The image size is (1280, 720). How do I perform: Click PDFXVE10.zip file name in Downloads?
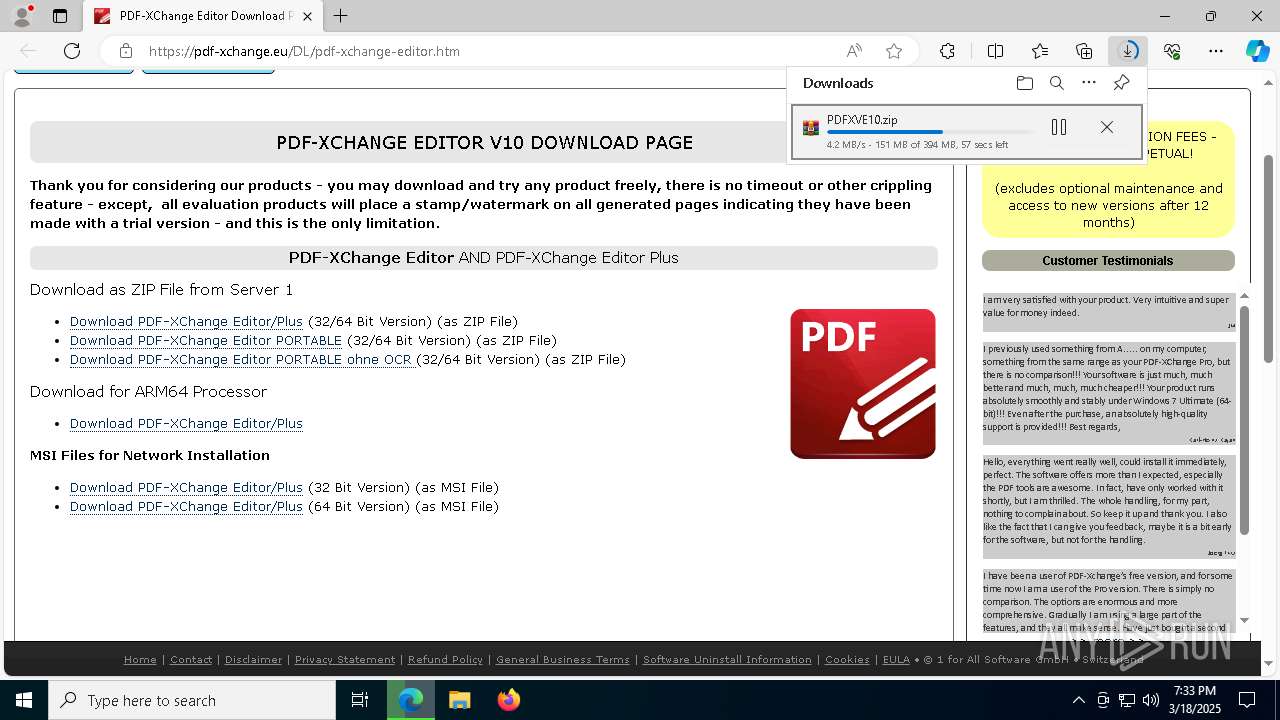click(x=862, y=119)
